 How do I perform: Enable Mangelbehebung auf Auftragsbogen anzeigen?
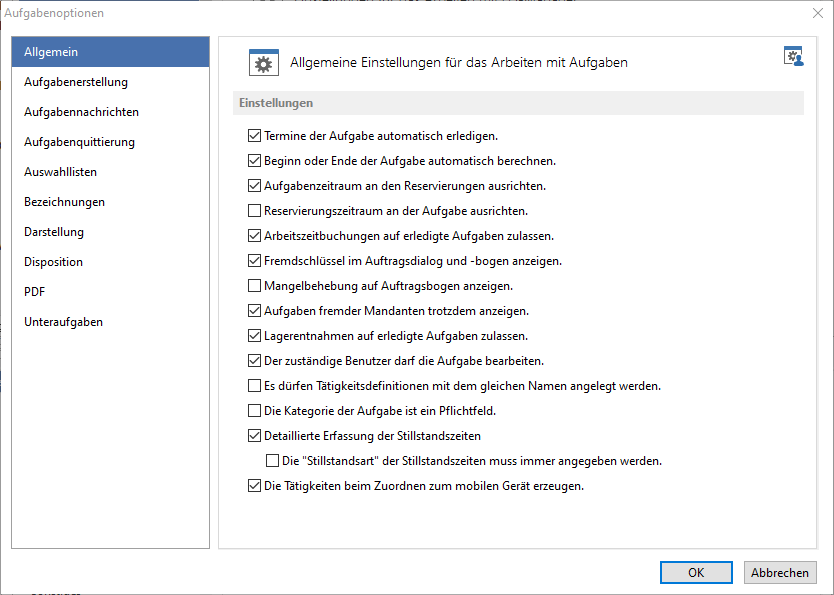tap(254, 286)
